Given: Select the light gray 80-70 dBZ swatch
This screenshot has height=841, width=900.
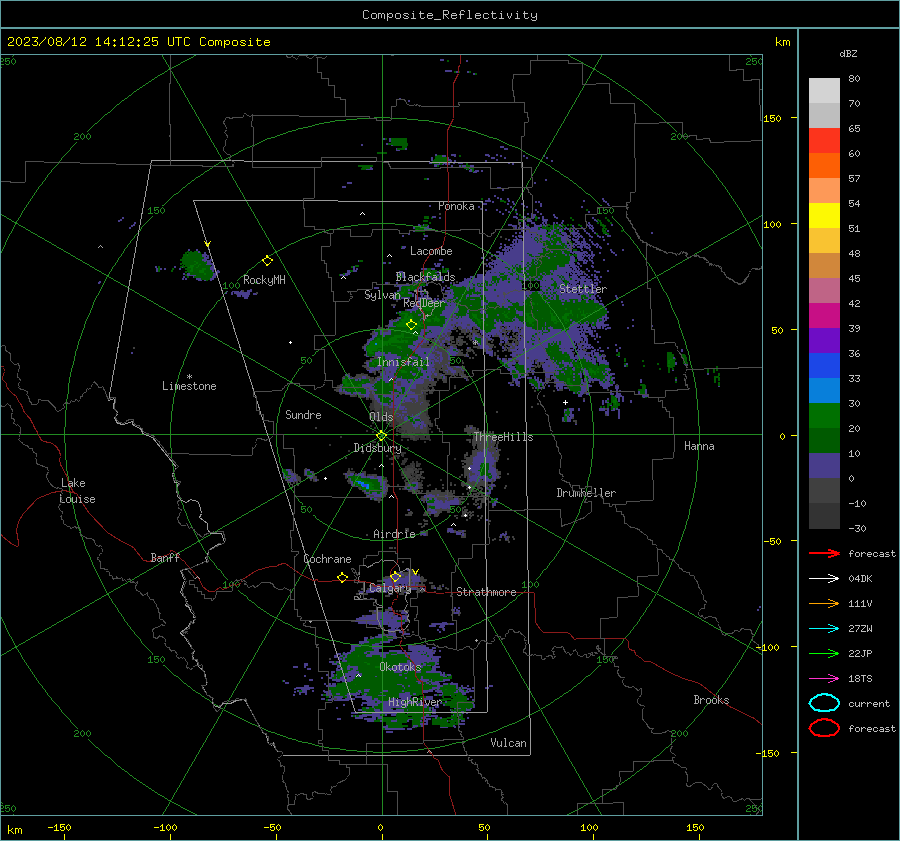Looking at the screenshot, I should coord(824,91).
